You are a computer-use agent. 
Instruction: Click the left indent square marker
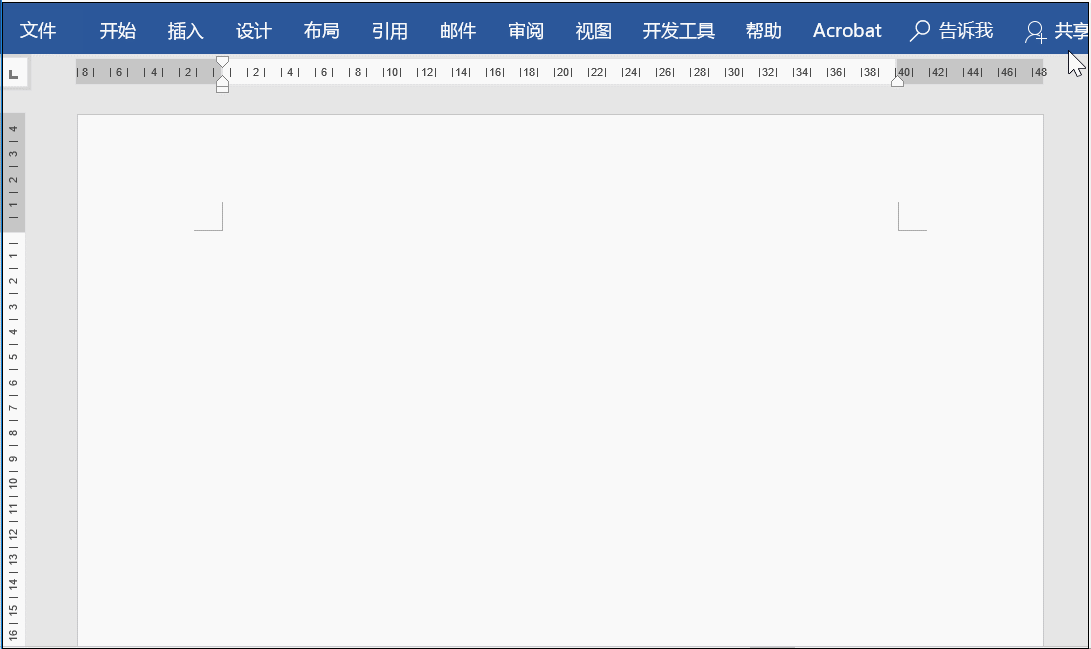pyautogui.click(x=223, y=89)
